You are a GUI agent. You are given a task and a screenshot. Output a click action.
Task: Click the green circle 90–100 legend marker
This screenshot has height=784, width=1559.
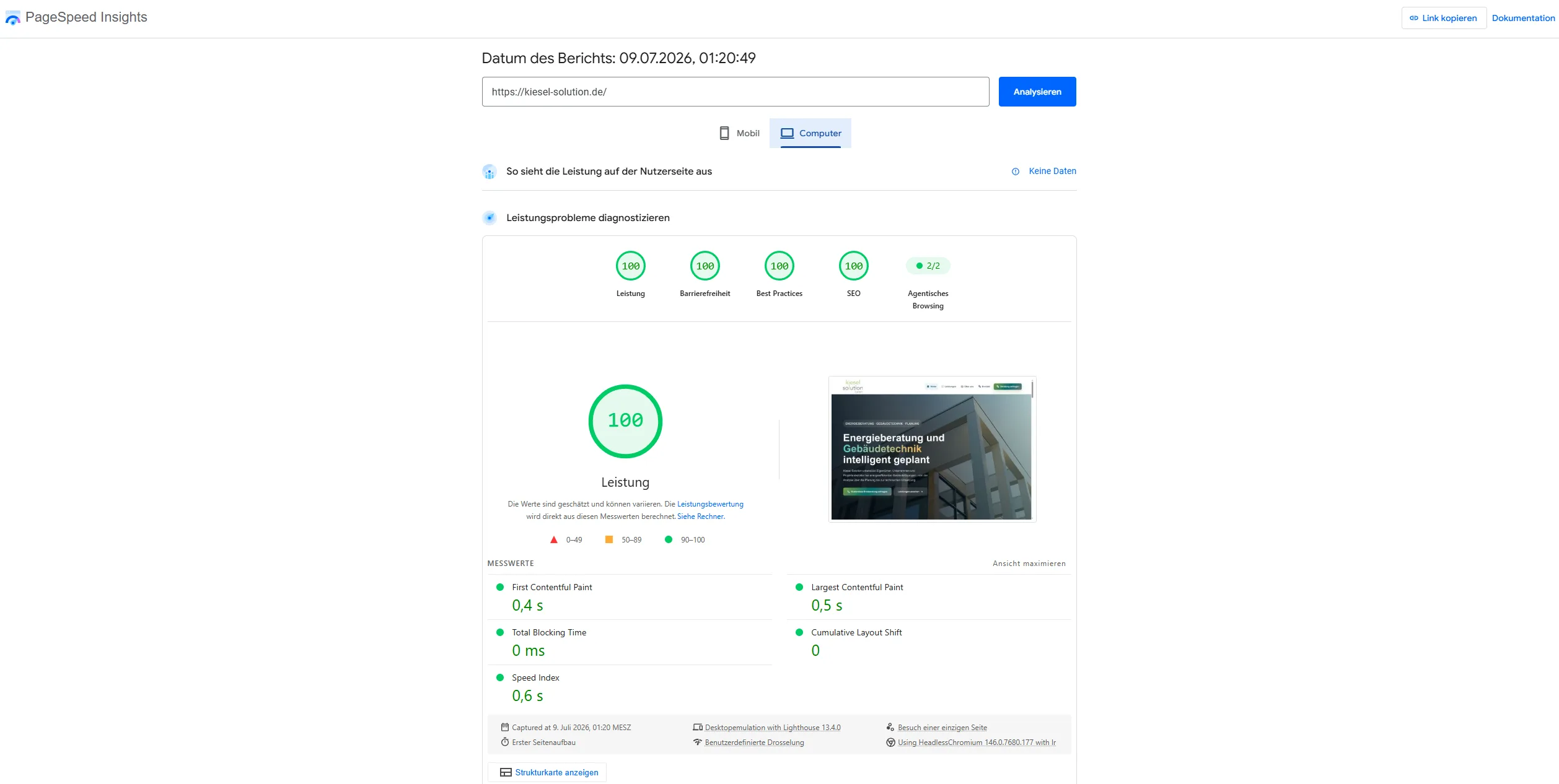[x=669, y=540]
